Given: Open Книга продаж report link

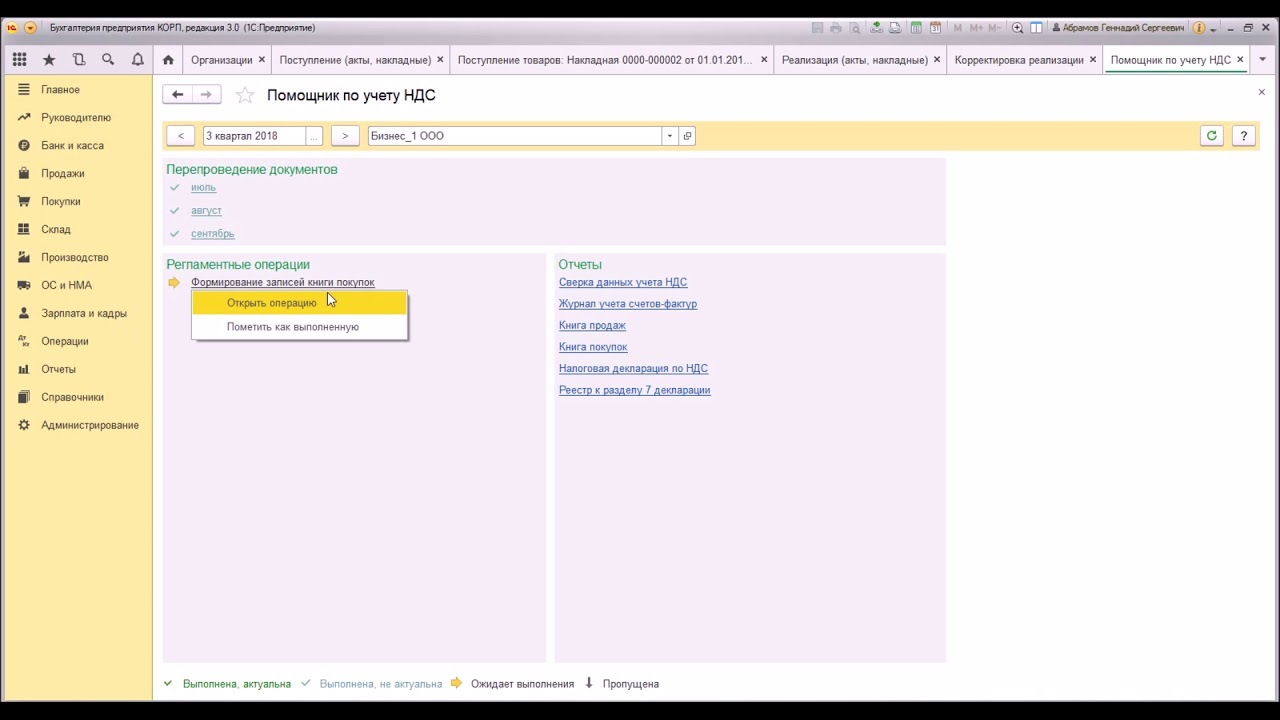Looking at the screenshot, I should pyautogui.click(x=592, y=325).
